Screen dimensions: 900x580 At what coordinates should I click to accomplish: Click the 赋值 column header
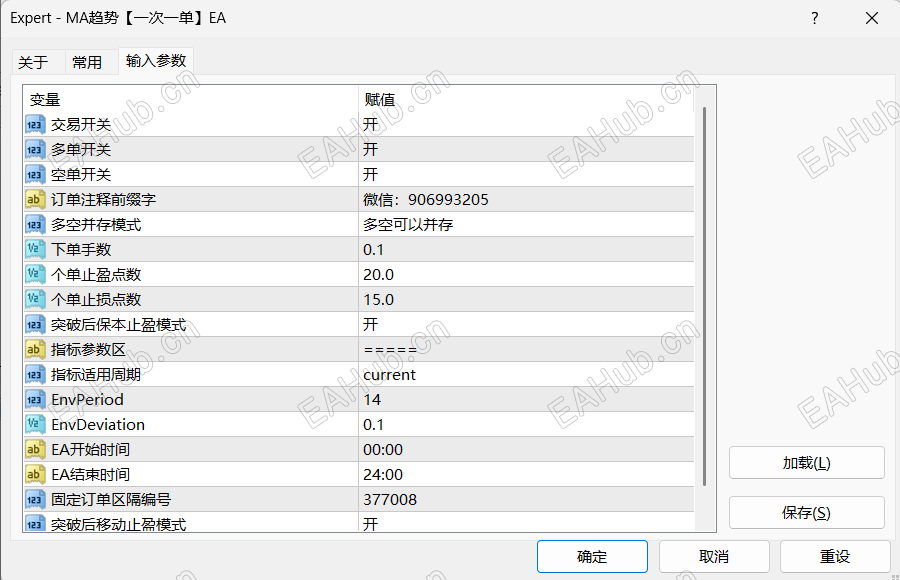click(526, 99)
